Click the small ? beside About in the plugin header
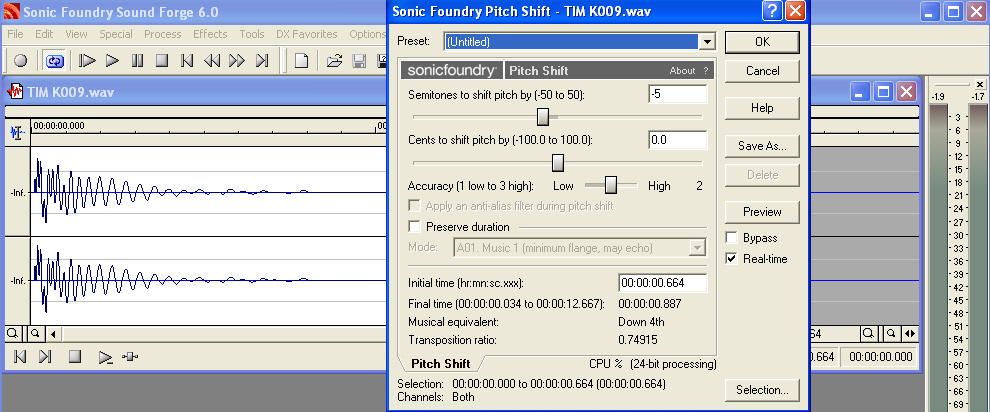This screenshot has width=990, height=412. 706,71
